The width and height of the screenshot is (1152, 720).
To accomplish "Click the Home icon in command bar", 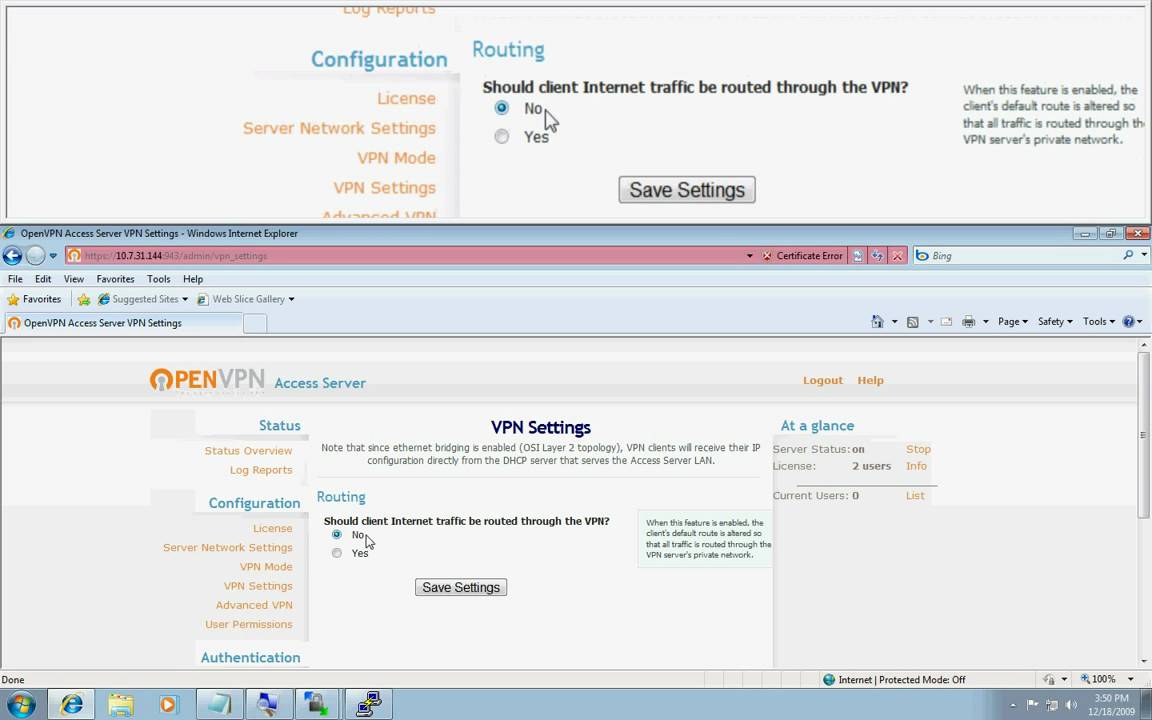I will point(877,321).
